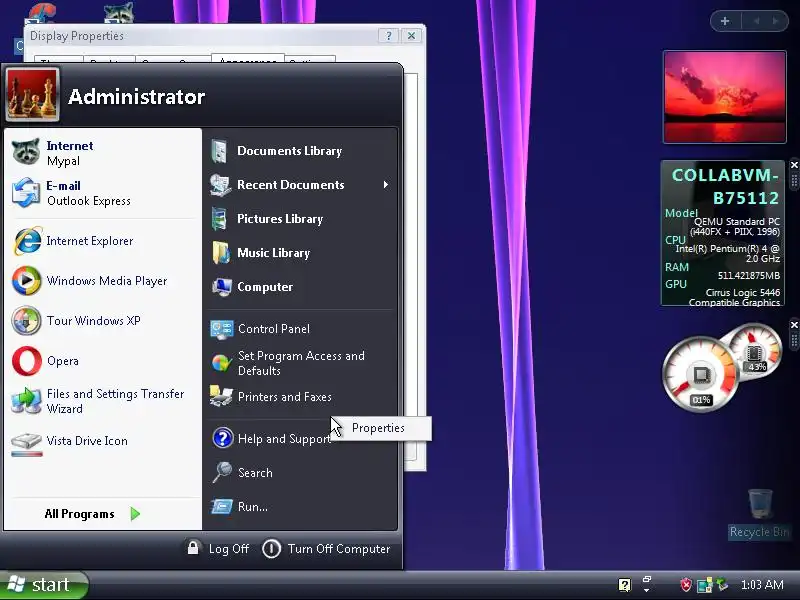Open Set Program Access and Defaults
The image size is (800, 600).
coord(300,363)
